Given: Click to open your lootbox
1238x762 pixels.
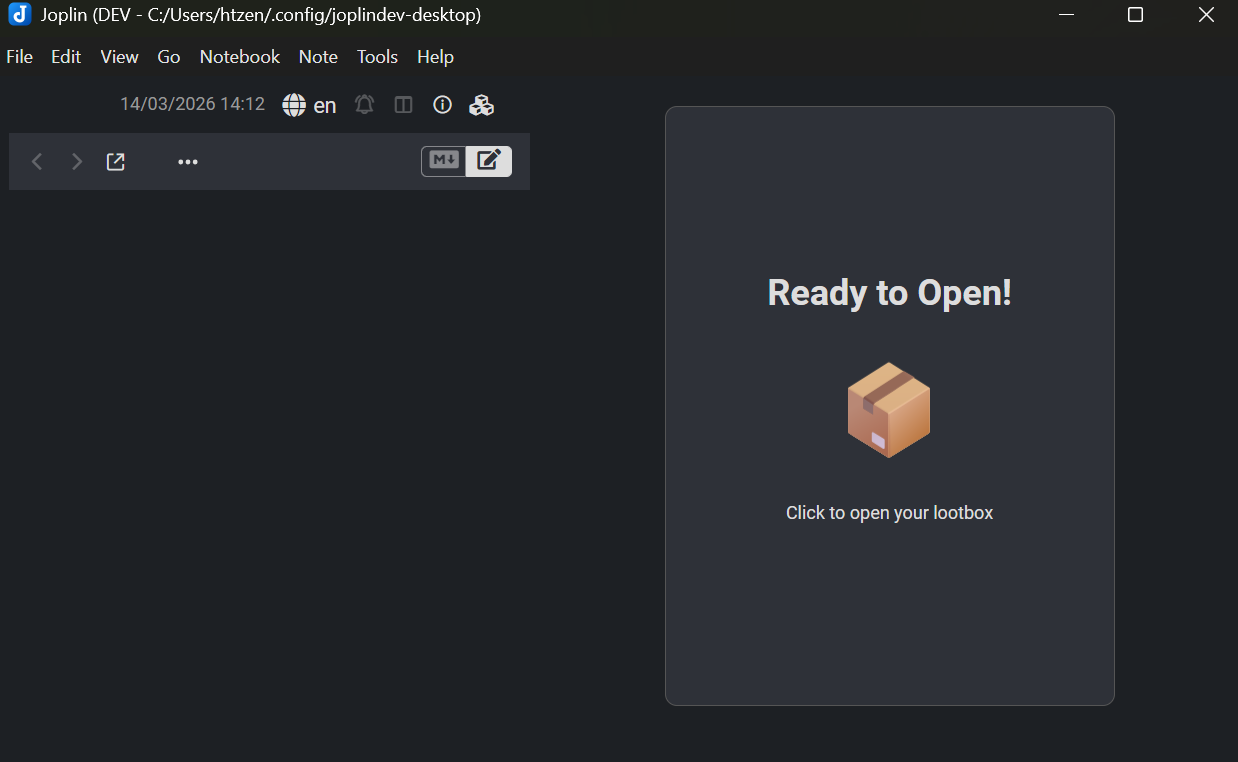Looking at the screenshot, I should click(x=889, y=512).
